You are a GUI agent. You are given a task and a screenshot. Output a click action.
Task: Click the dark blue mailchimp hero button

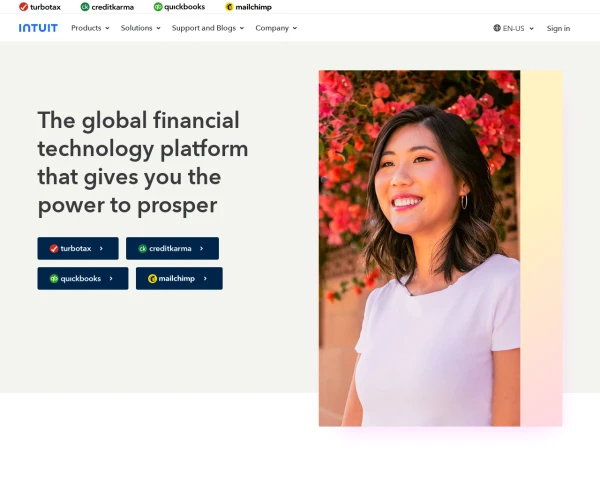(x=179, y=279)
